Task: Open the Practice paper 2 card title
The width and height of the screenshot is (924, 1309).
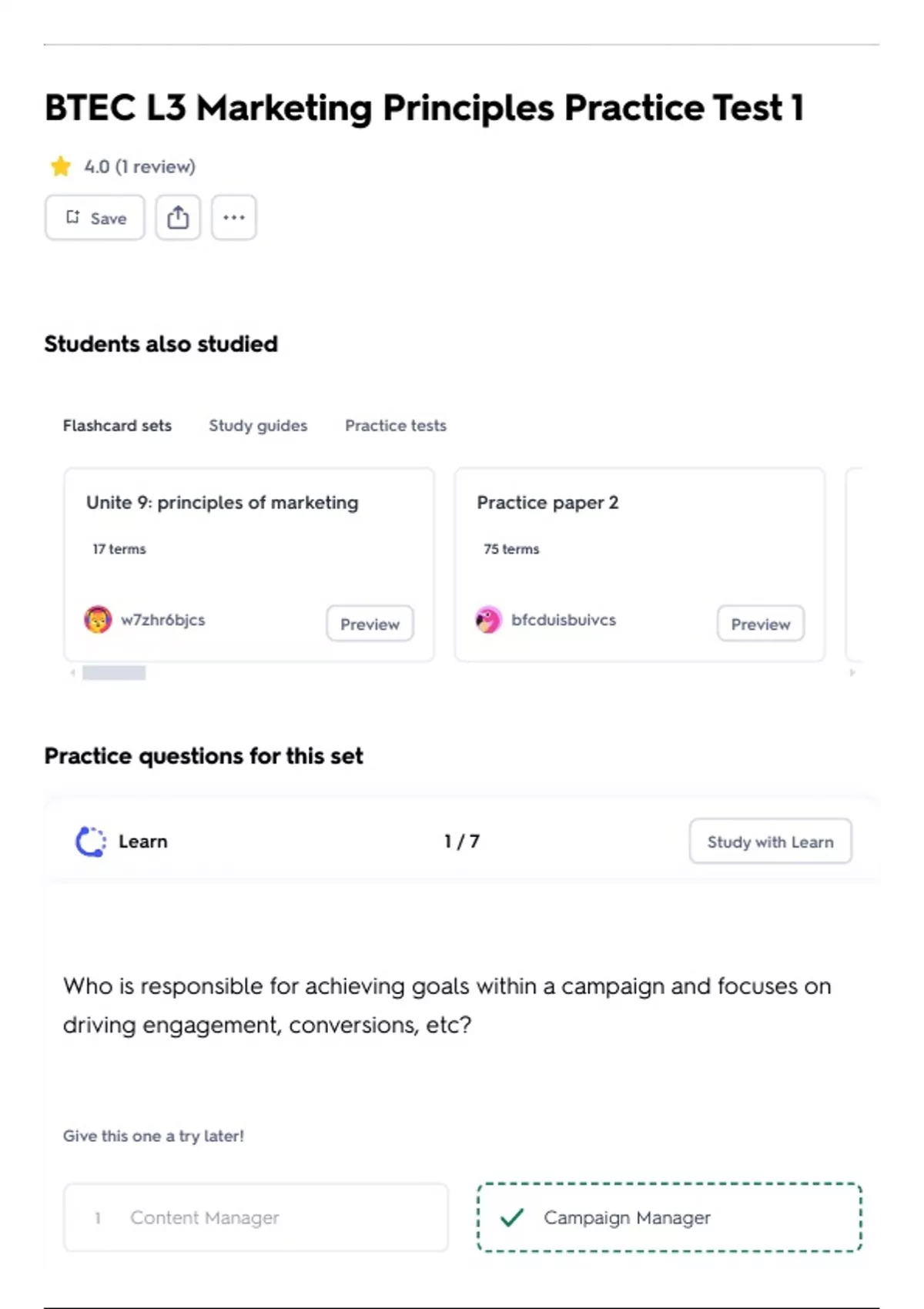Action: pos(547,503)
